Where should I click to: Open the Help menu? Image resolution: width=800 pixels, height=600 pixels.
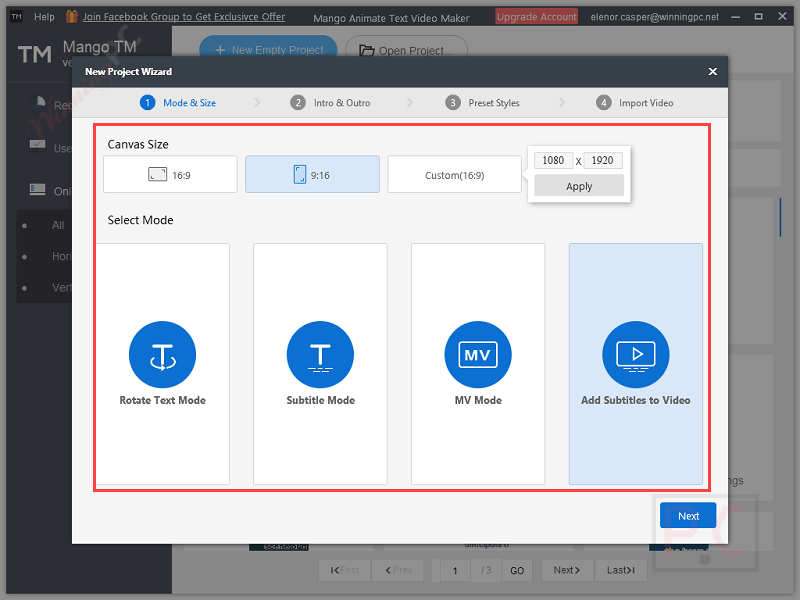click(44, 17)
